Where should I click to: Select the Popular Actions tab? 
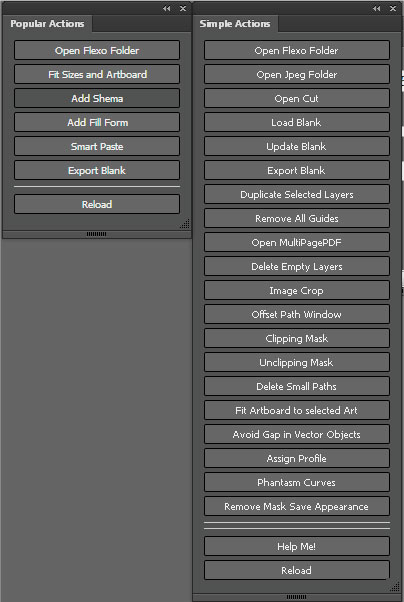click(47, 24)
